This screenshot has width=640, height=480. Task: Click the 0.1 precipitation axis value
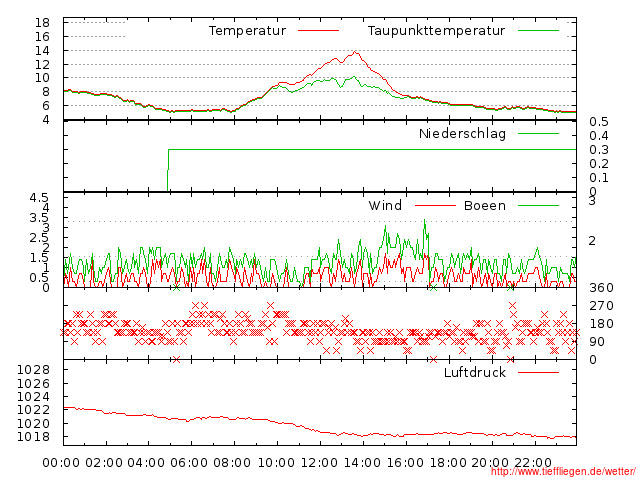pos(599,178)
